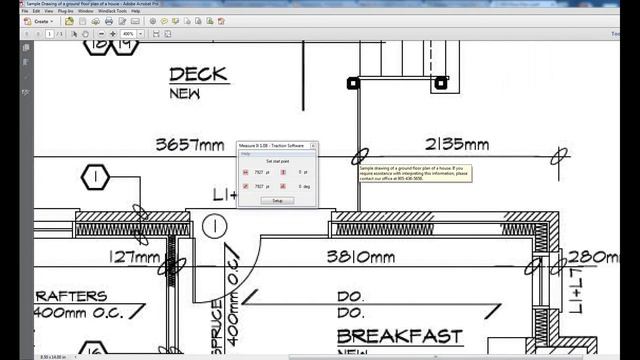Click the cloud upload share icon
The width and height of the screenshot is (640, 360).
click(x=96, y=21)
